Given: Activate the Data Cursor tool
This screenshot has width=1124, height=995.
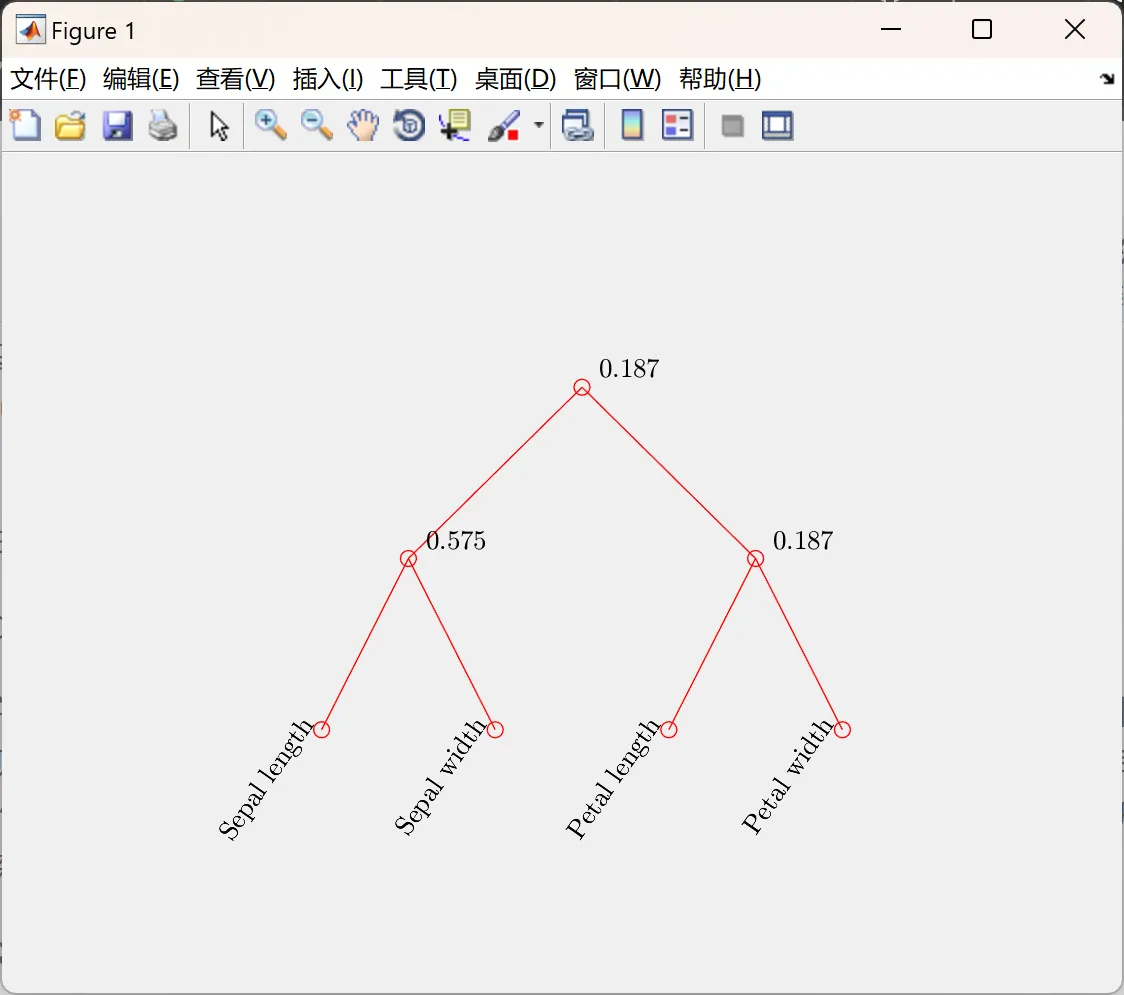Looking at the screenshot, I should point(455,125).
